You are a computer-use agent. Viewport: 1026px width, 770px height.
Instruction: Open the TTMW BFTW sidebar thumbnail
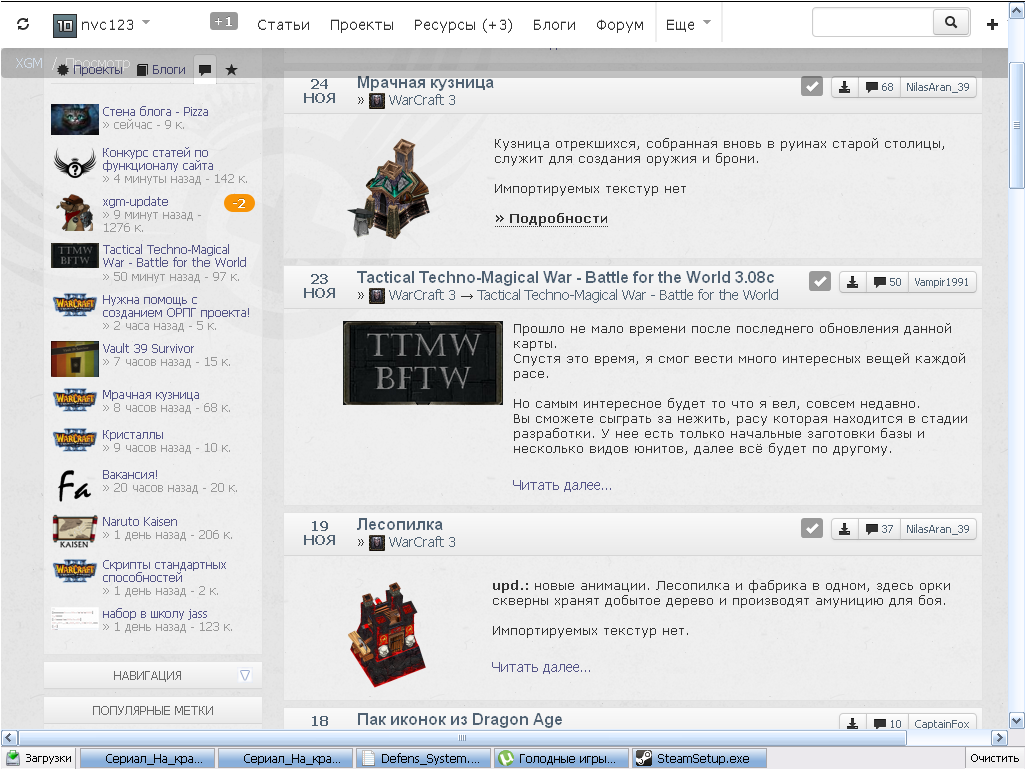(x=75, y=255)
